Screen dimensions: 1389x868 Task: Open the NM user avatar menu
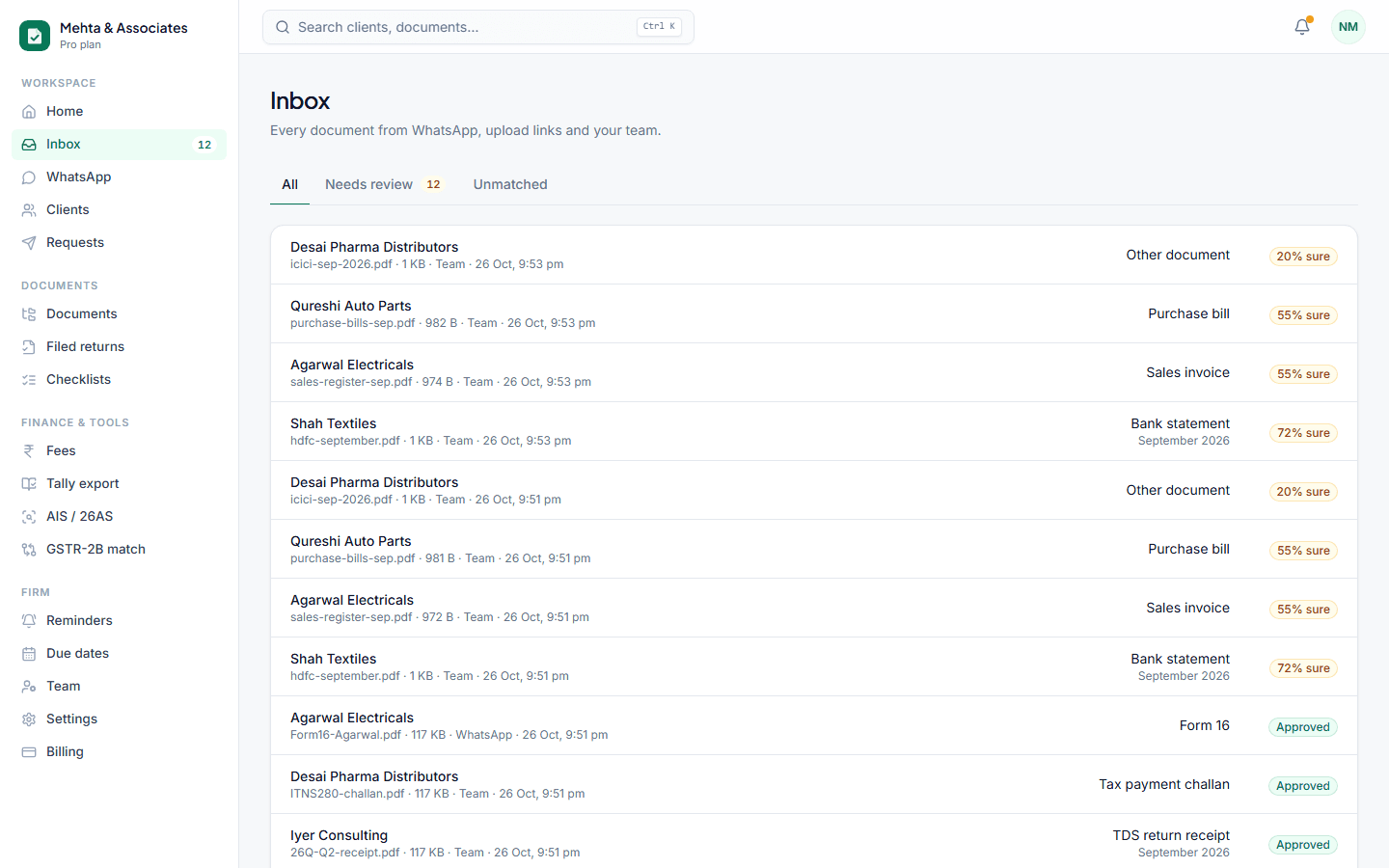click(1348, 27)
